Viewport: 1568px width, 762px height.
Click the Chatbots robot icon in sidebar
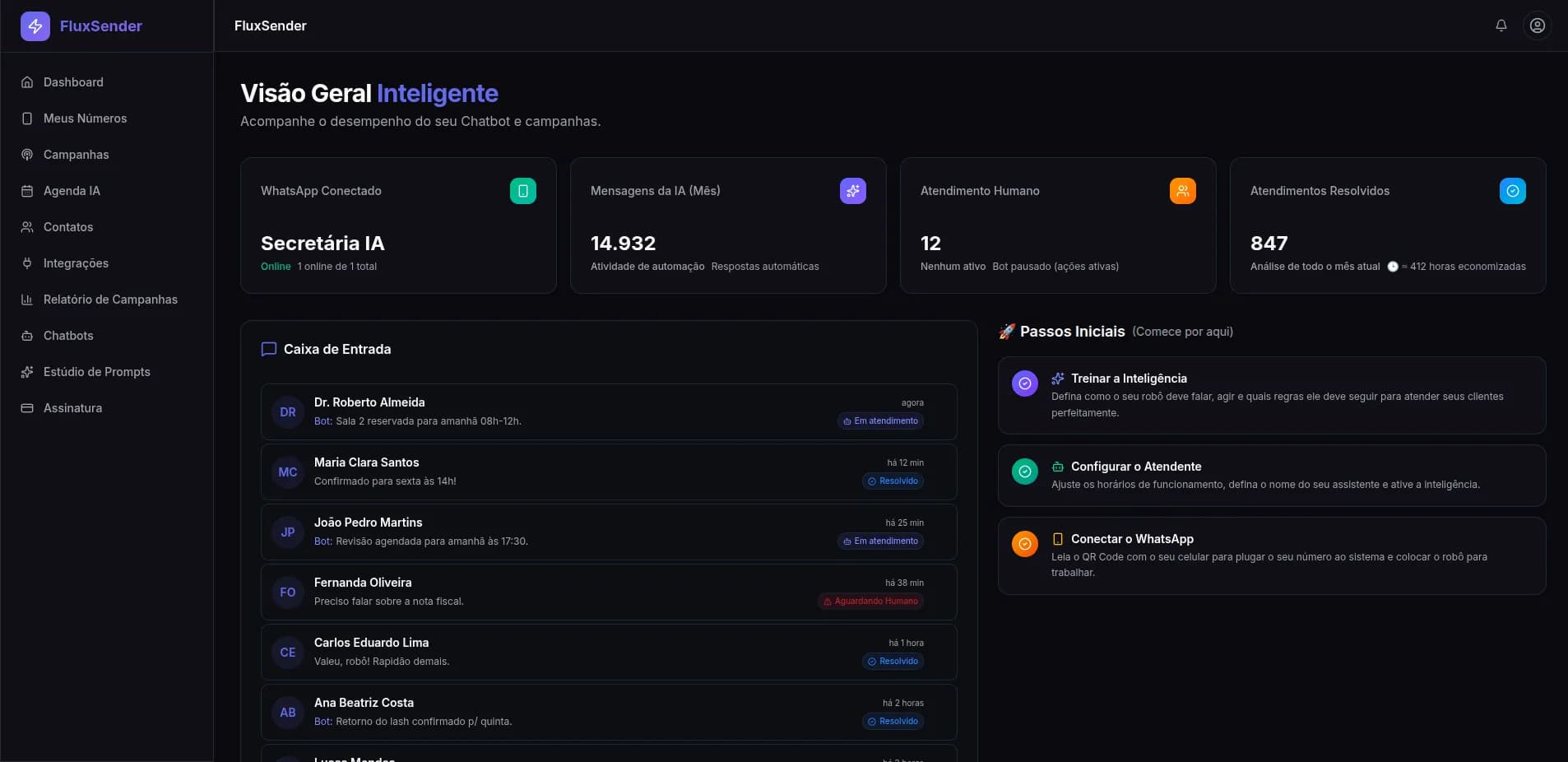pos(27,336)
